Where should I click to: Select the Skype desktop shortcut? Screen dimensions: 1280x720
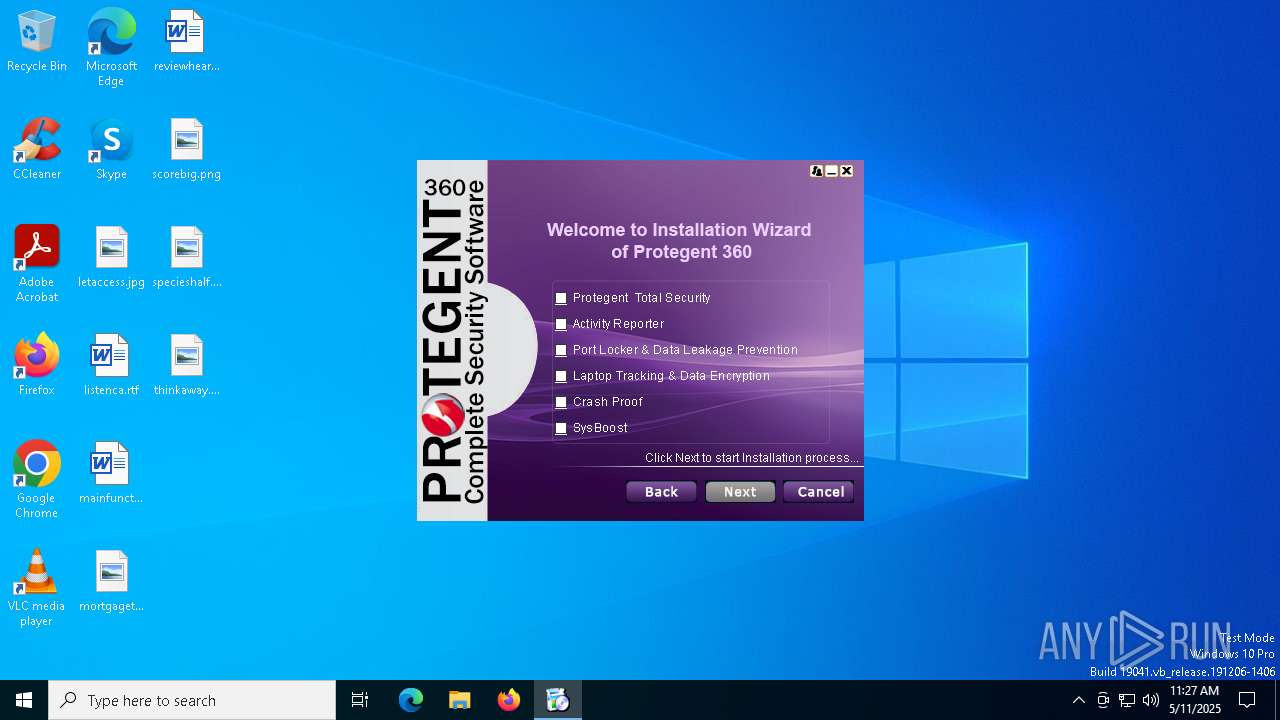[x=111, y=150]
